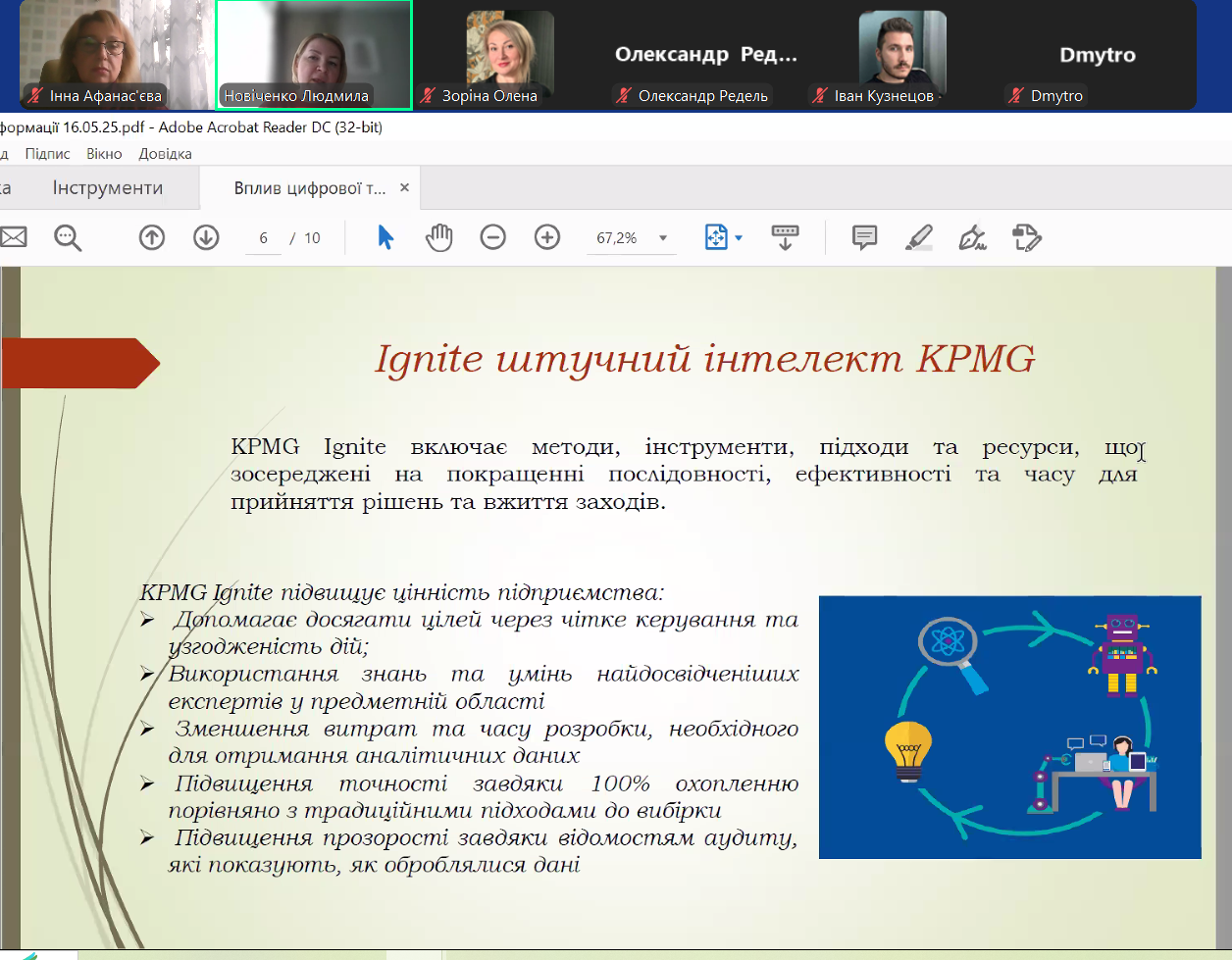Edit the current page number field
The height and width of the screenshot is (960, 1232).
[264, 238]
